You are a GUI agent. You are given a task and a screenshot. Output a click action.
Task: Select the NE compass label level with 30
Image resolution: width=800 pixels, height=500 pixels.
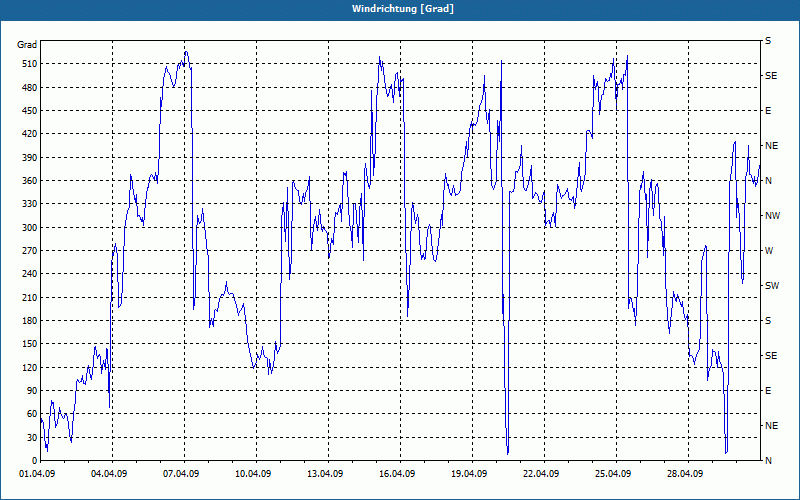[x=771, y=426]
